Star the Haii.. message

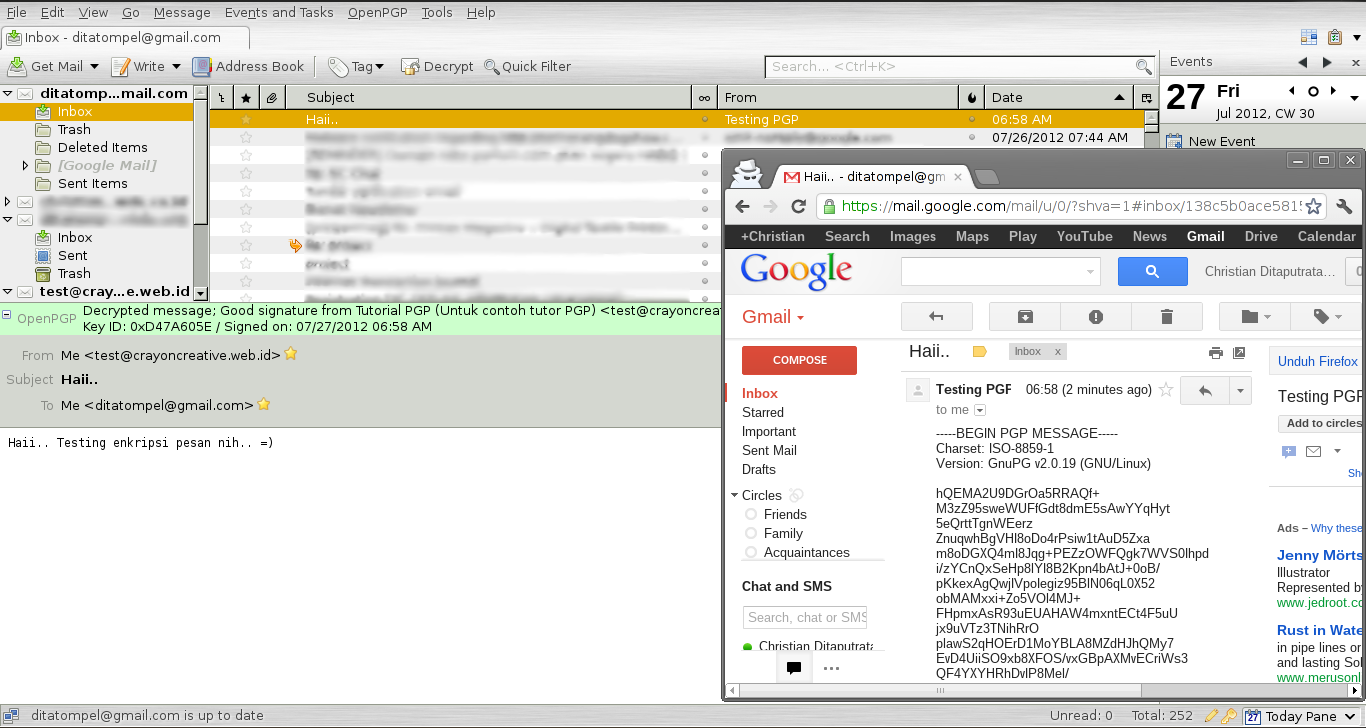[x=246, y=119]
